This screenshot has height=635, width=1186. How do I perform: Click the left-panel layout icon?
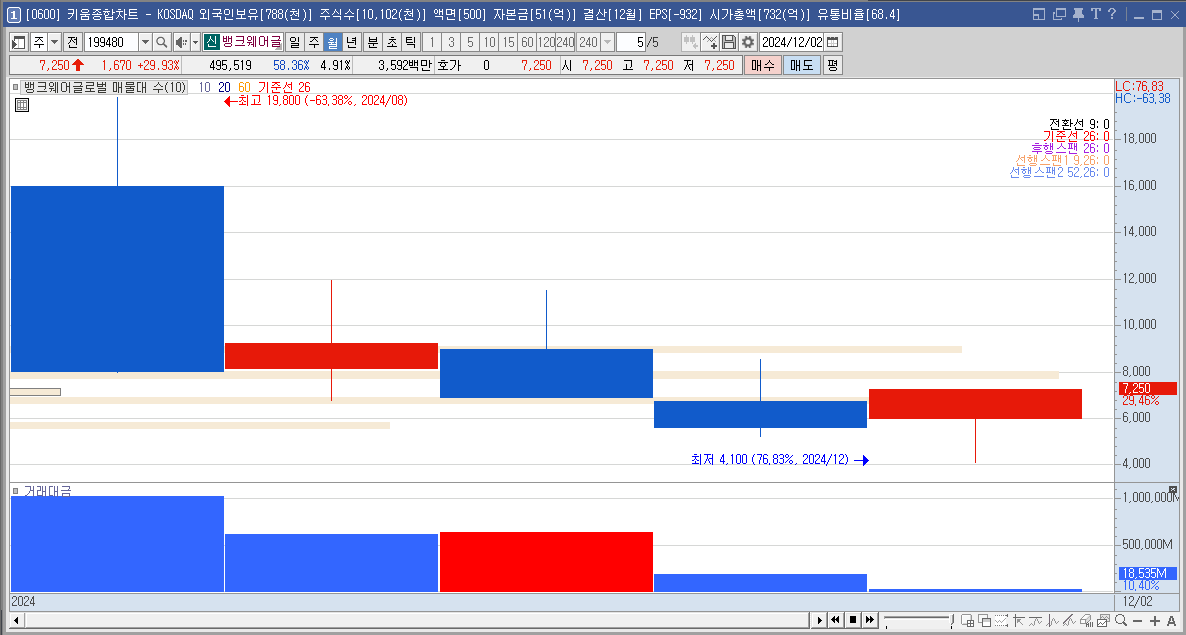click(x=20, y=42)
